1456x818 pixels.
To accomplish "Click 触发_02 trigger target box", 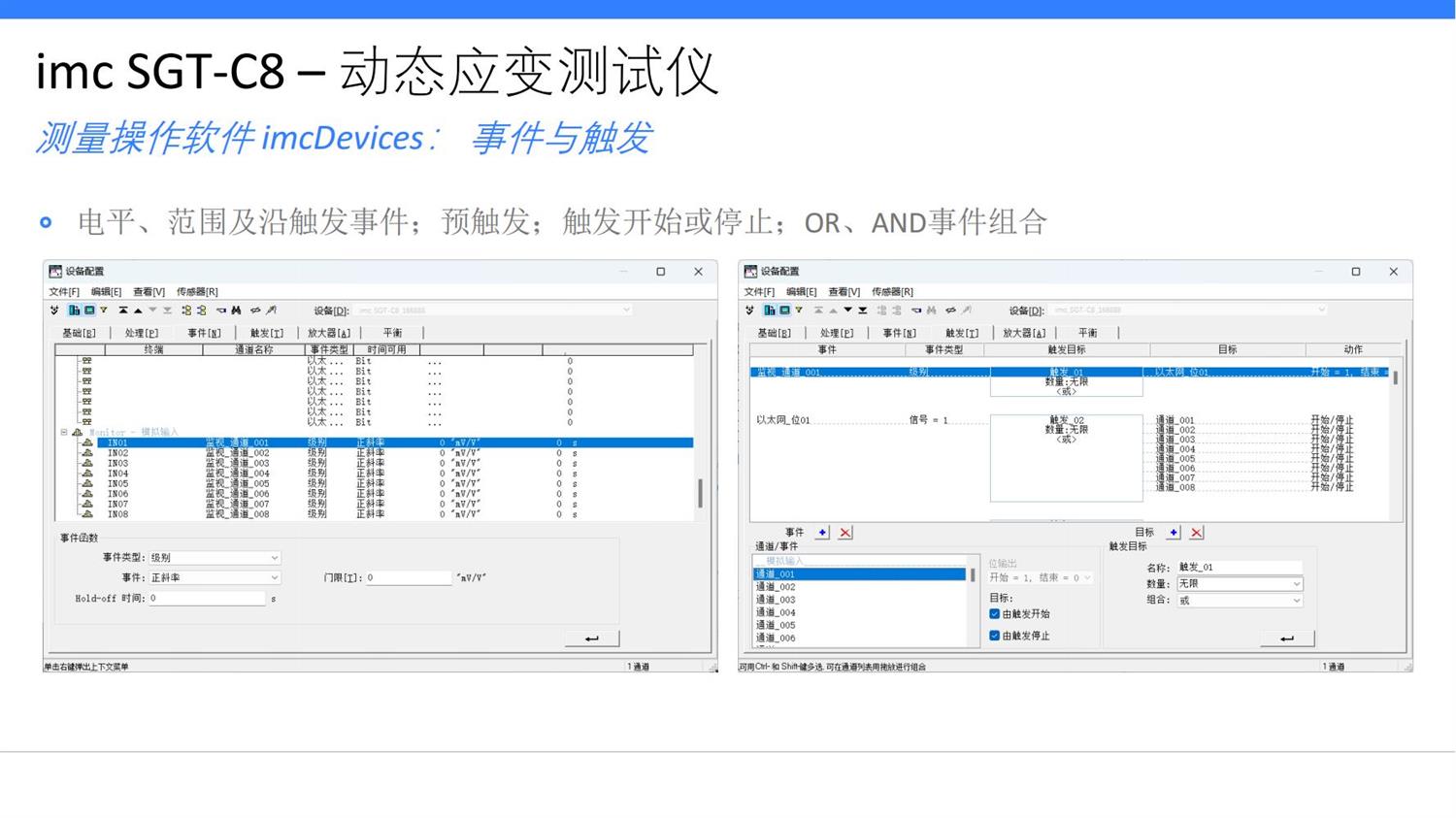I will pyautogui.click(x=1066, y=457).
